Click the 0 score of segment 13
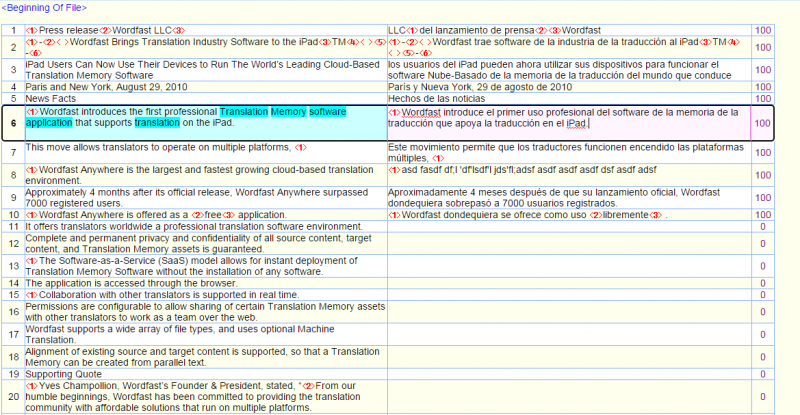 point(763,266)
